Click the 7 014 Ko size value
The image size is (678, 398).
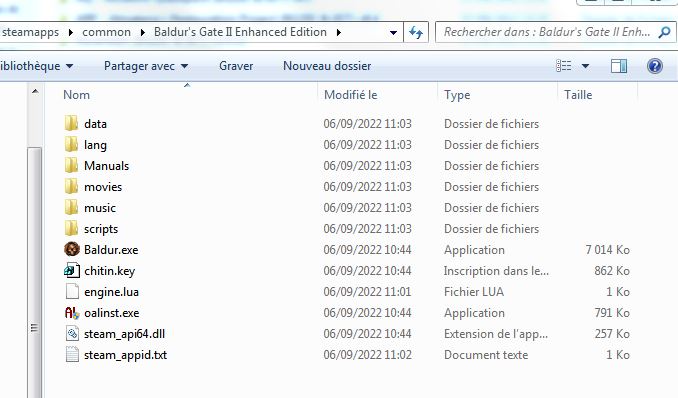point(608,250)
